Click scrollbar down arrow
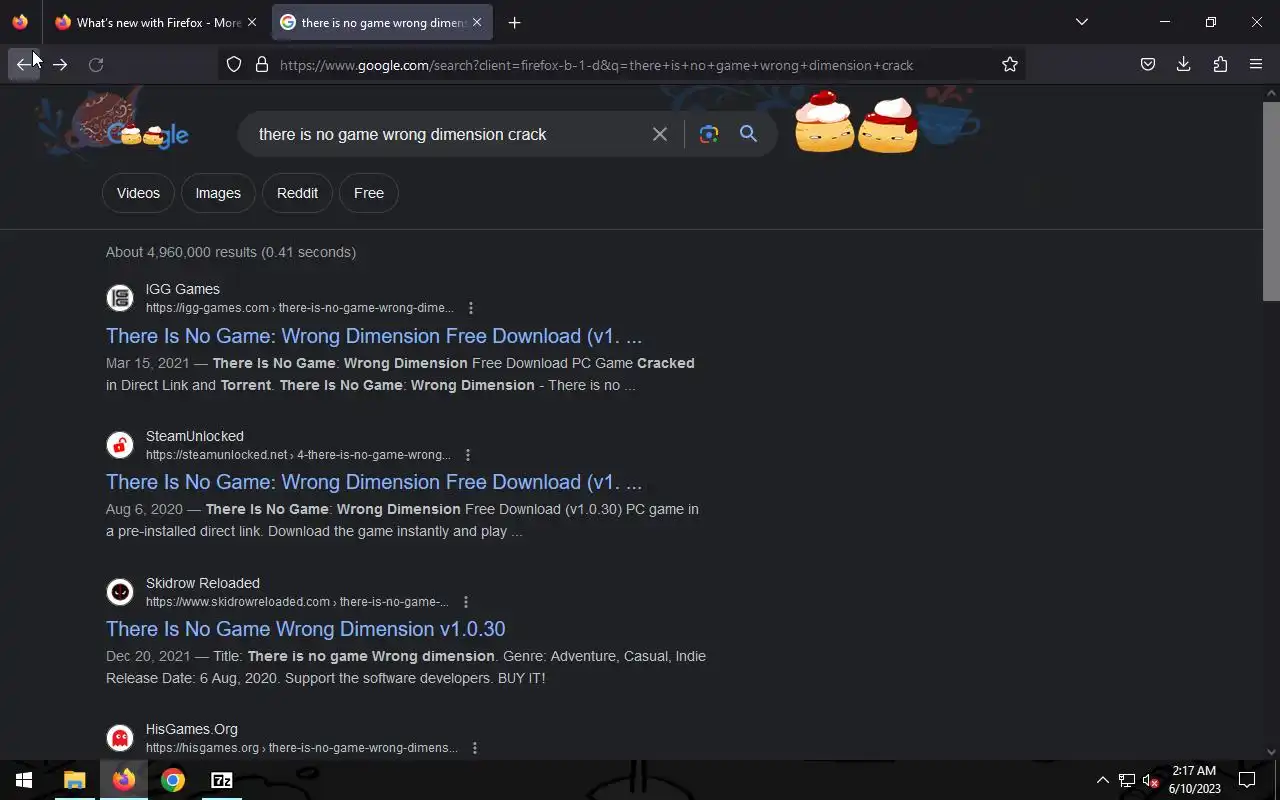 click(1271, 752)
